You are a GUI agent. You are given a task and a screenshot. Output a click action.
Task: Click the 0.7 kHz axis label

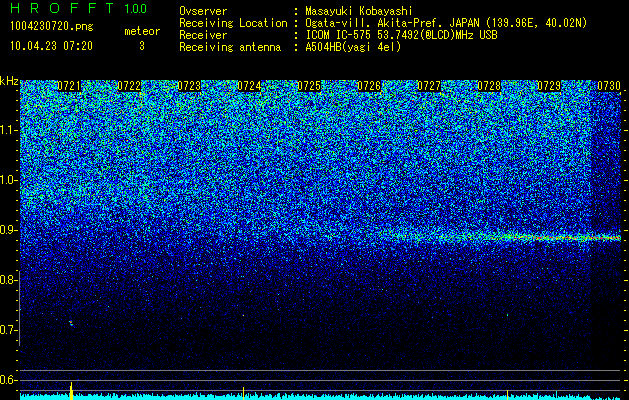pyautogui.click(x=7, y=330)
